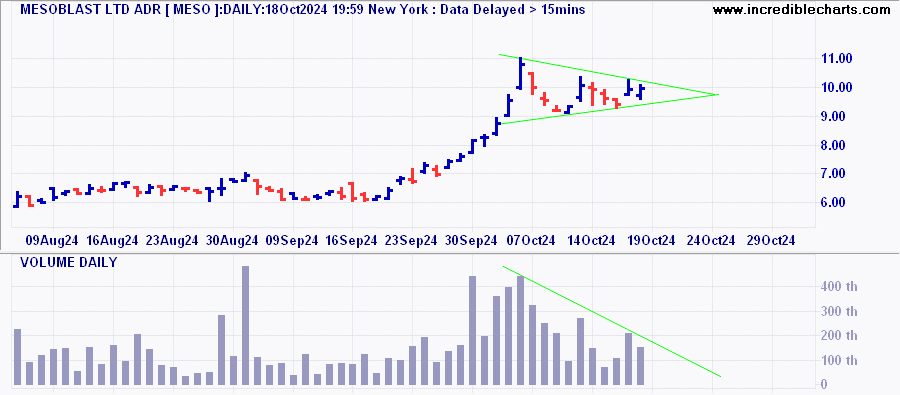Click the pennant triangle apex point
Screen dimensions: 900x395
pyautogui.click(x=718, y=94)
